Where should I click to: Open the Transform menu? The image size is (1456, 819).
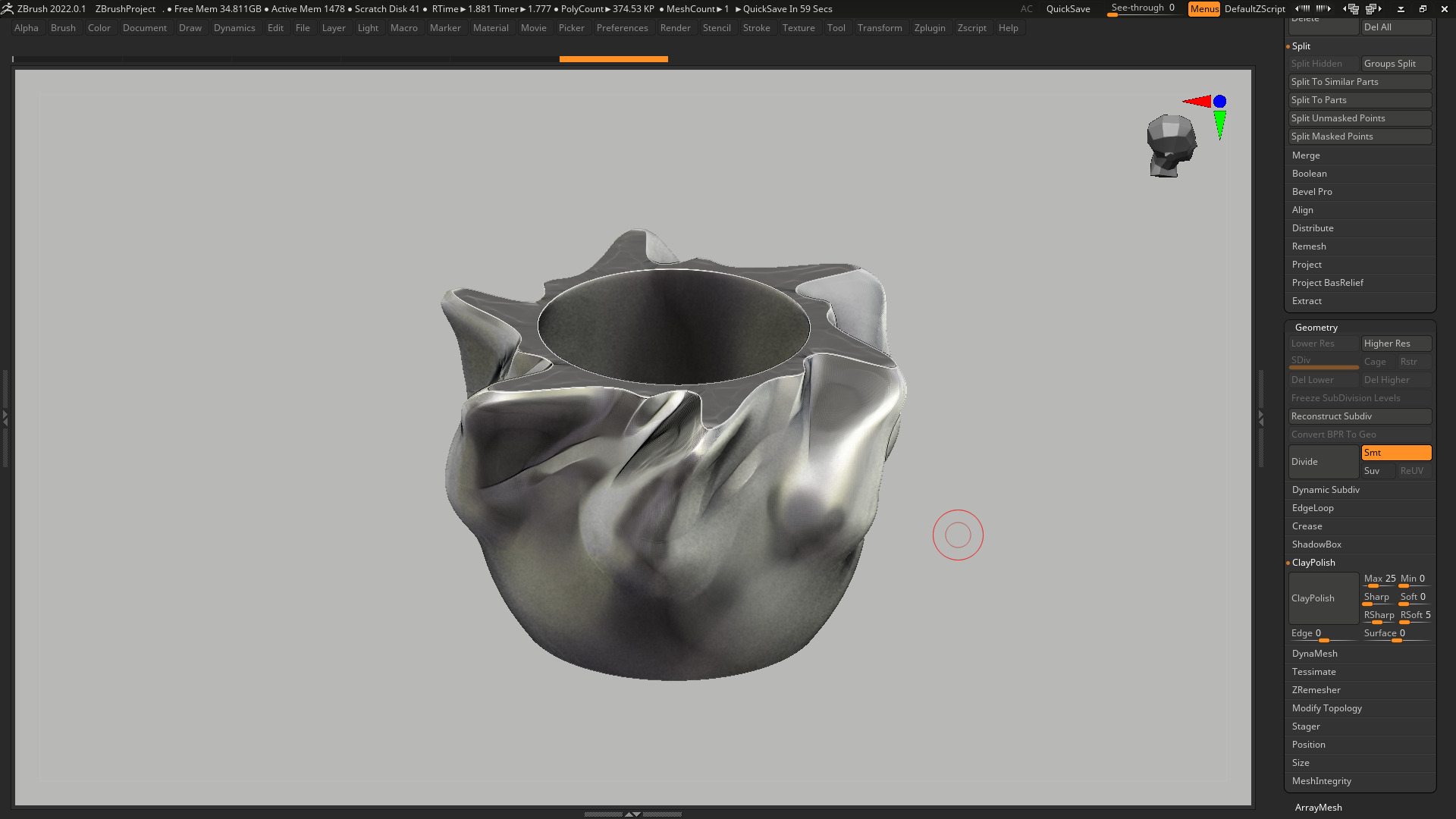tap(880, 28)
